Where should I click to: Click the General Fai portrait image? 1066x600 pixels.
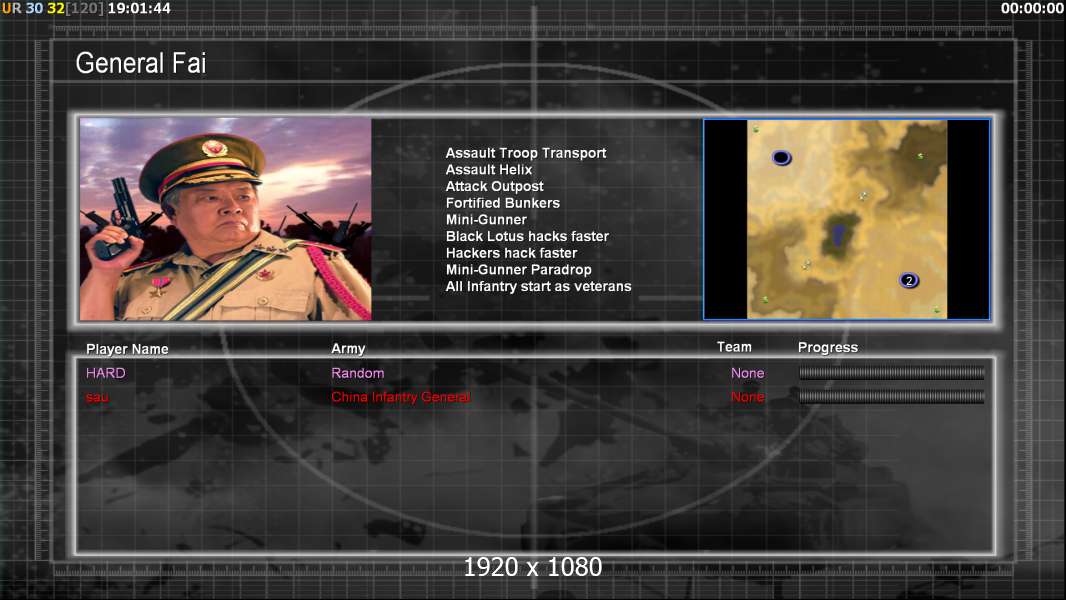[226, 219]
